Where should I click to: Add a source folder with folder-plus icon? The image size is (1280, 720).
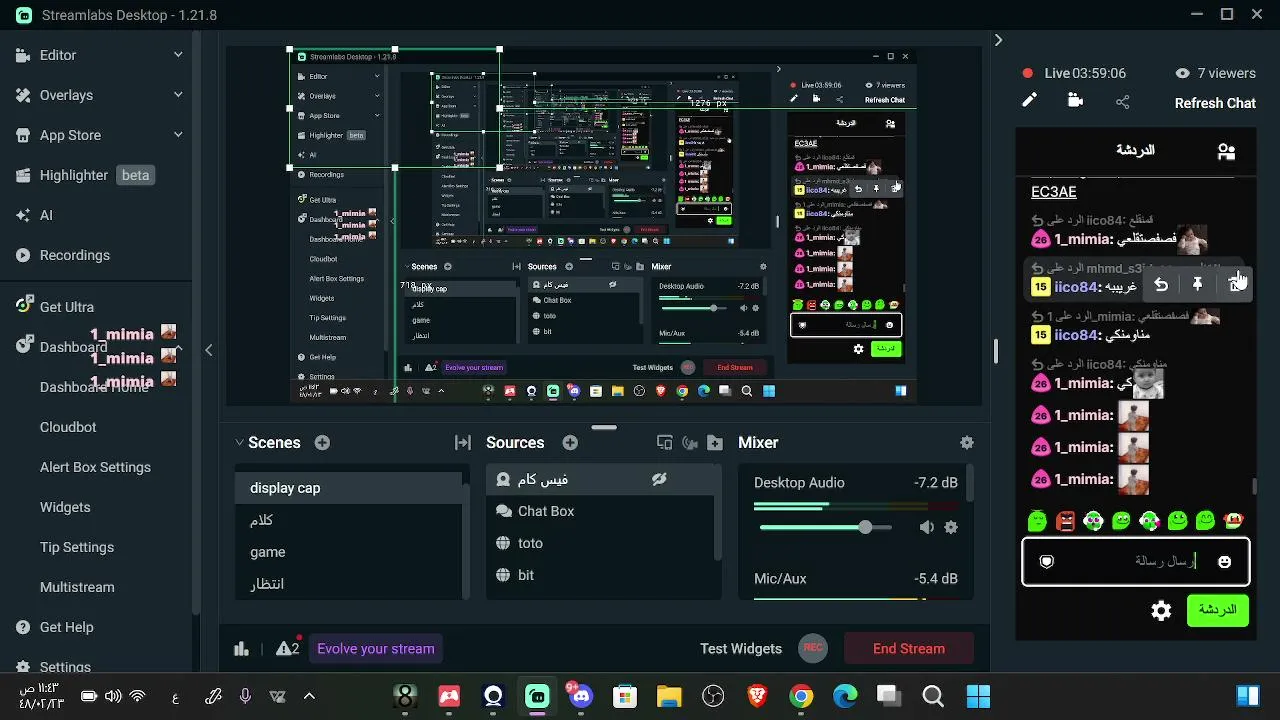714,443
